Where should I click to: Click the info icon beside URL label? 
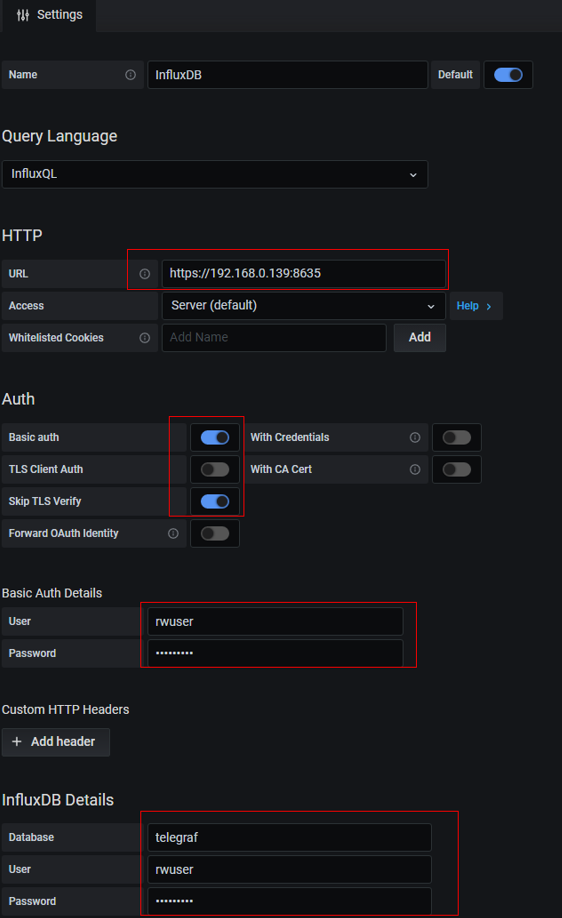[145, 274]
